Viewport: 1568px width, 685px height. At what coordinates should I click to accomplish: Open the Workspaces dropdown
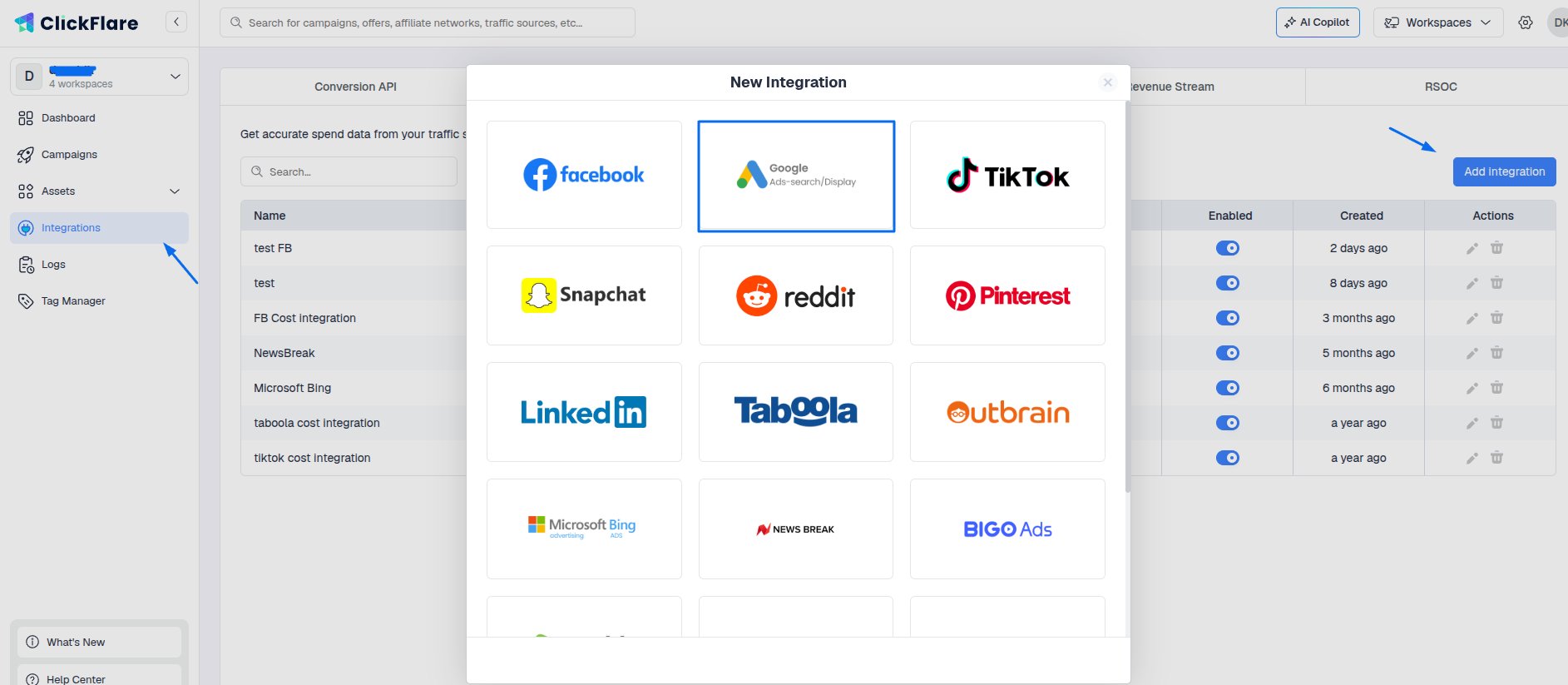[1438, 22]
